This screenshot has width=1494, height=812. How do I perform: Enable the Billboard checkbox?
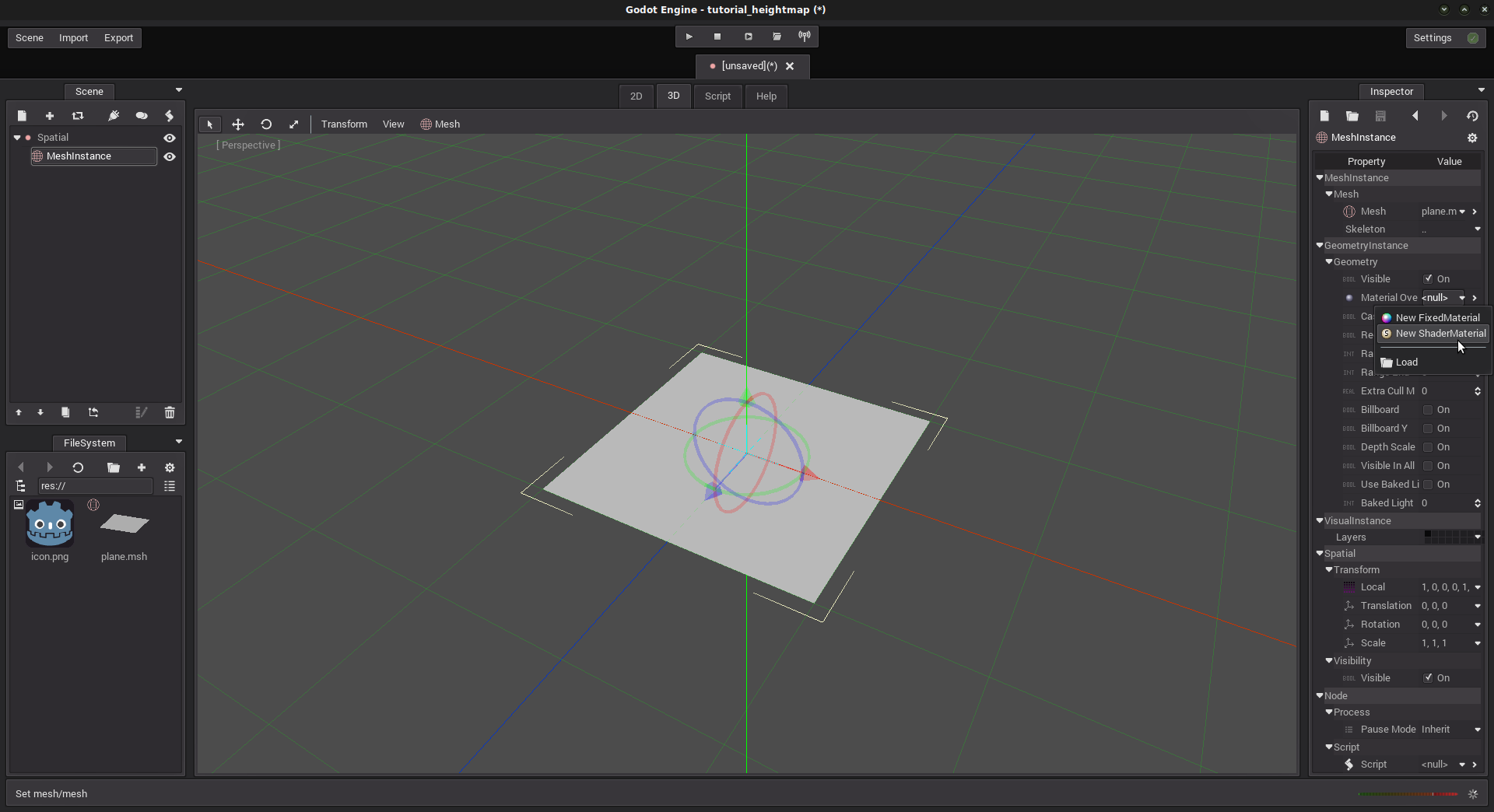(1428, 410)
